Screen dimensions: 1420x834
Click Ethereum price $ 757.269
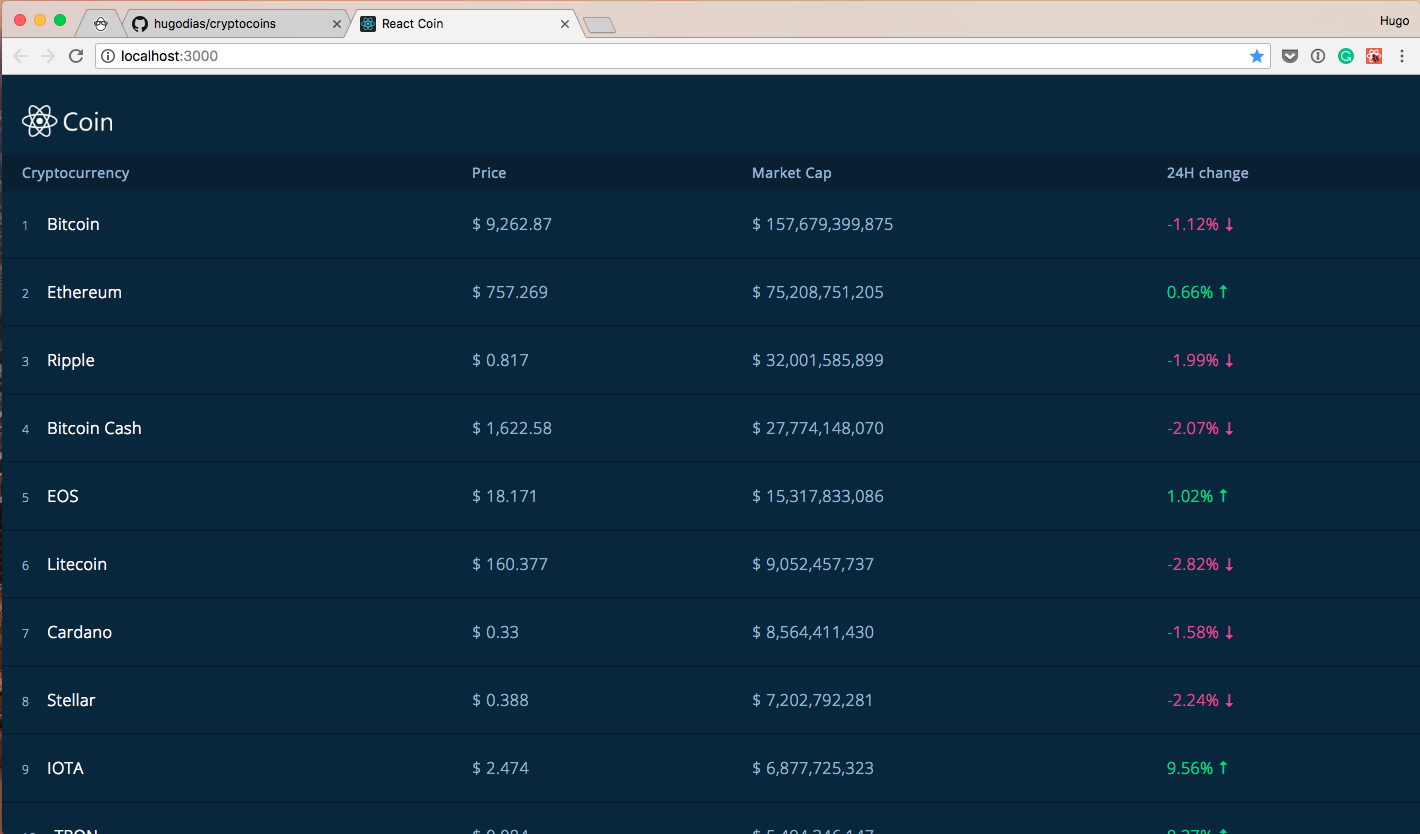510,292
